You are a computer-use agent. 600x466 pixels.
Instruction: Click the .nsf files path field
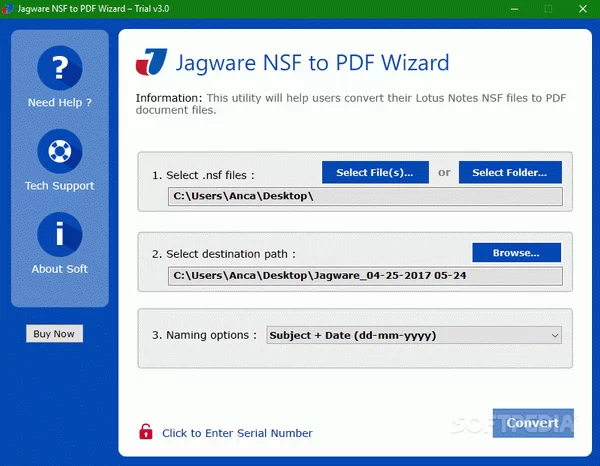[365, 196]
